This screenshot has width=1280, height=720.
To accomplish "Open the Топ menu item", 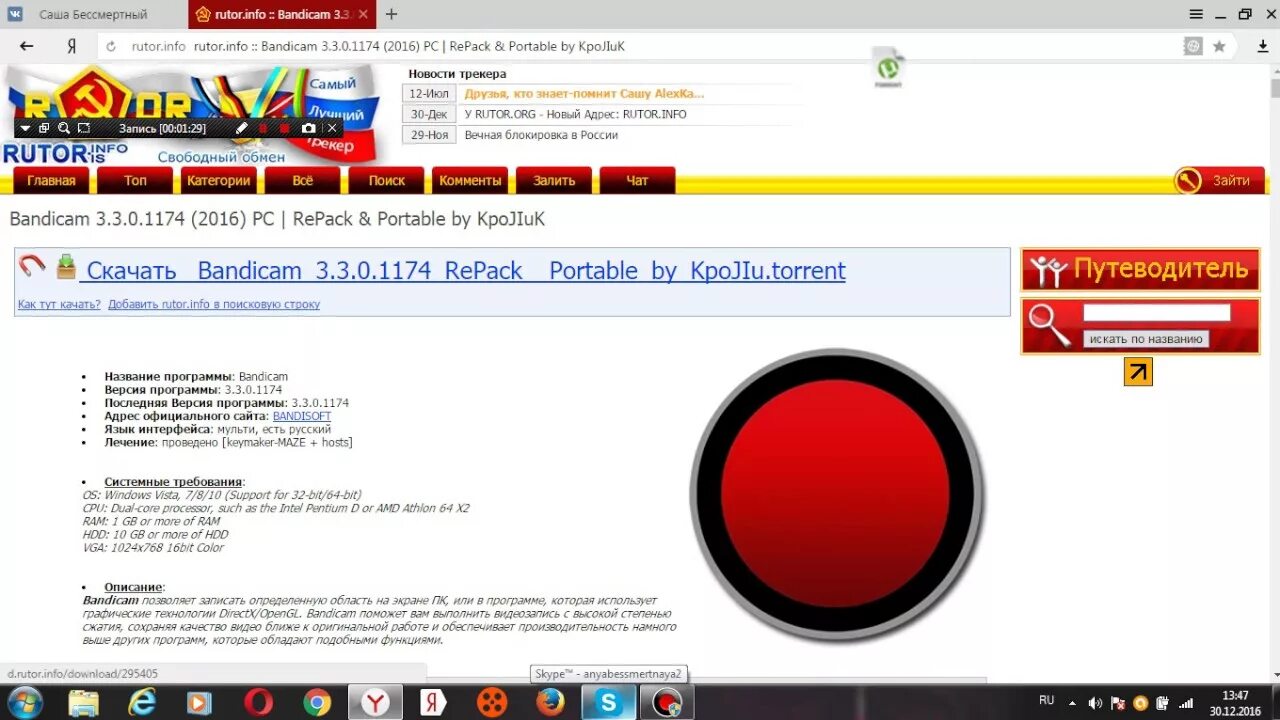I will [135, 181].
